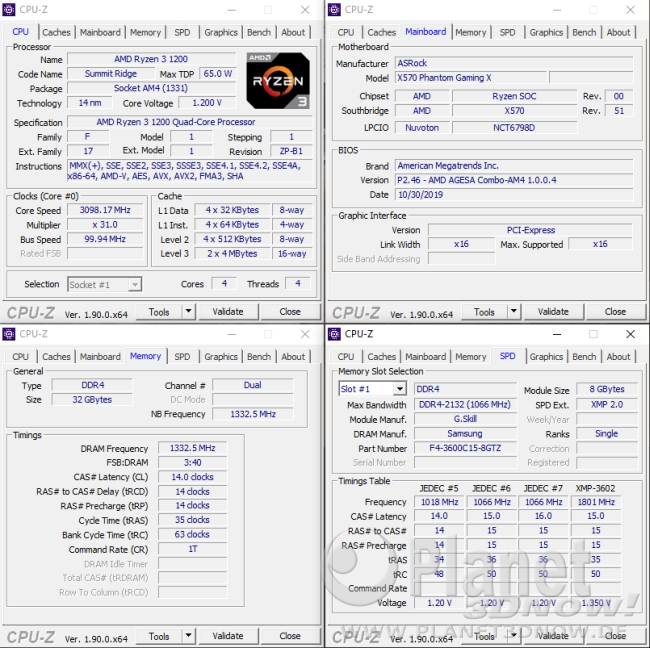Click the '3:40' FSB:DRAM value
Screen dimensions: 650x648
point(192,462)
